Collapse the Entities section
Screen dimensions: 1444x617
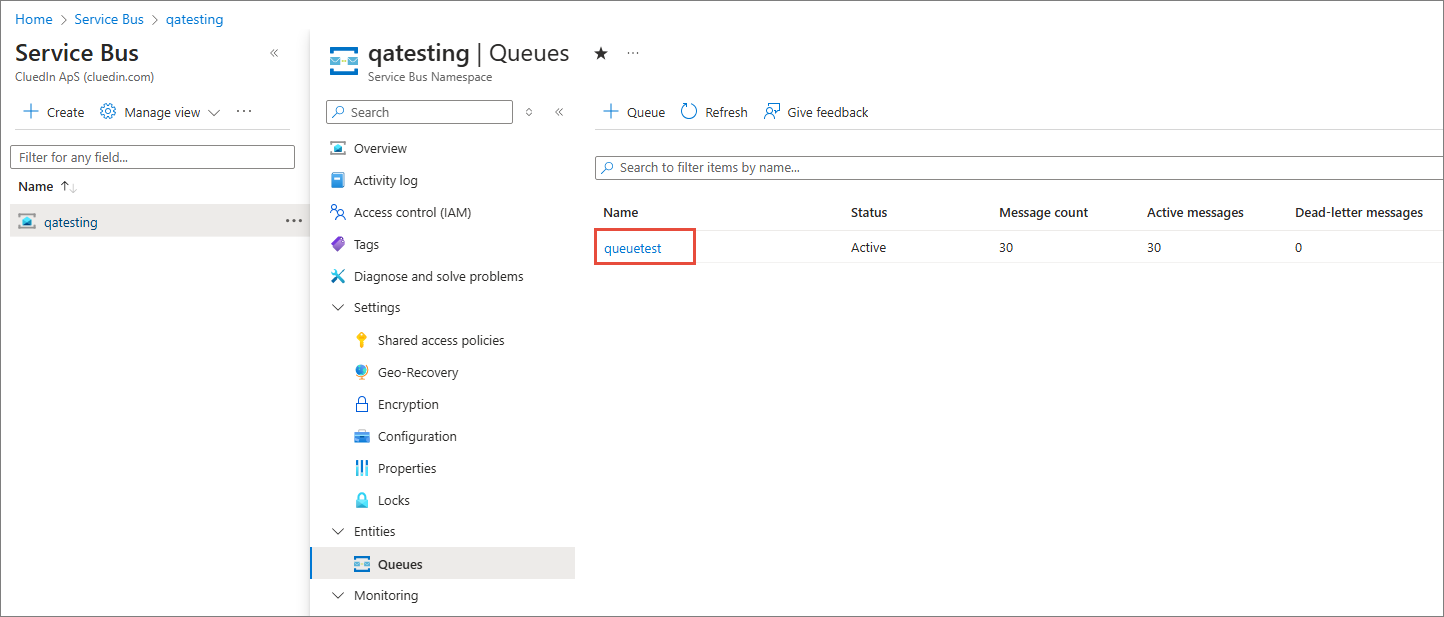point(338,531)
